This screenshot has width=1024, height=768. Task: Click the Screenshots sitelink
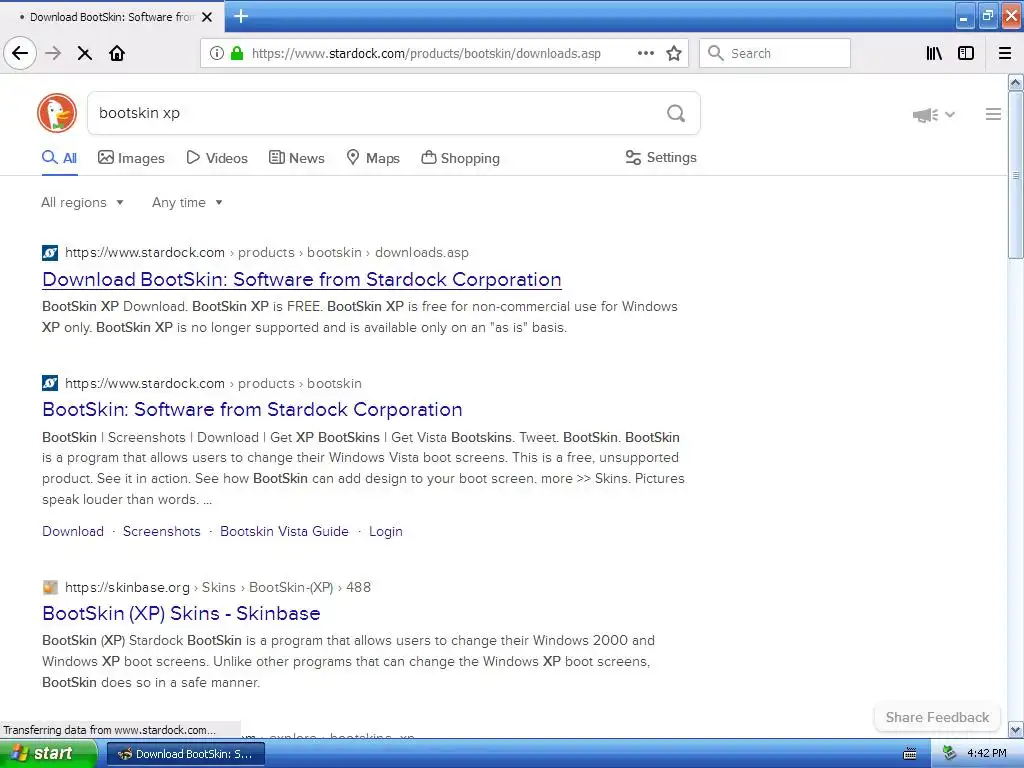tap(161, 532)
